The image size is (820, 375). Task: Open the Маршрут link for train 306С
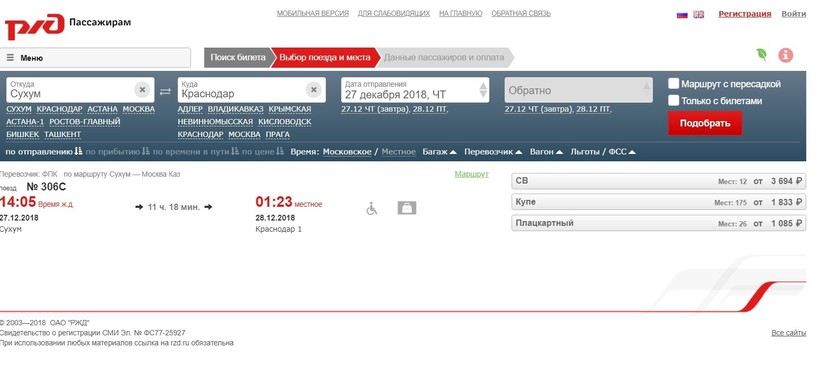pyautogui.click(x=471, y=174)
